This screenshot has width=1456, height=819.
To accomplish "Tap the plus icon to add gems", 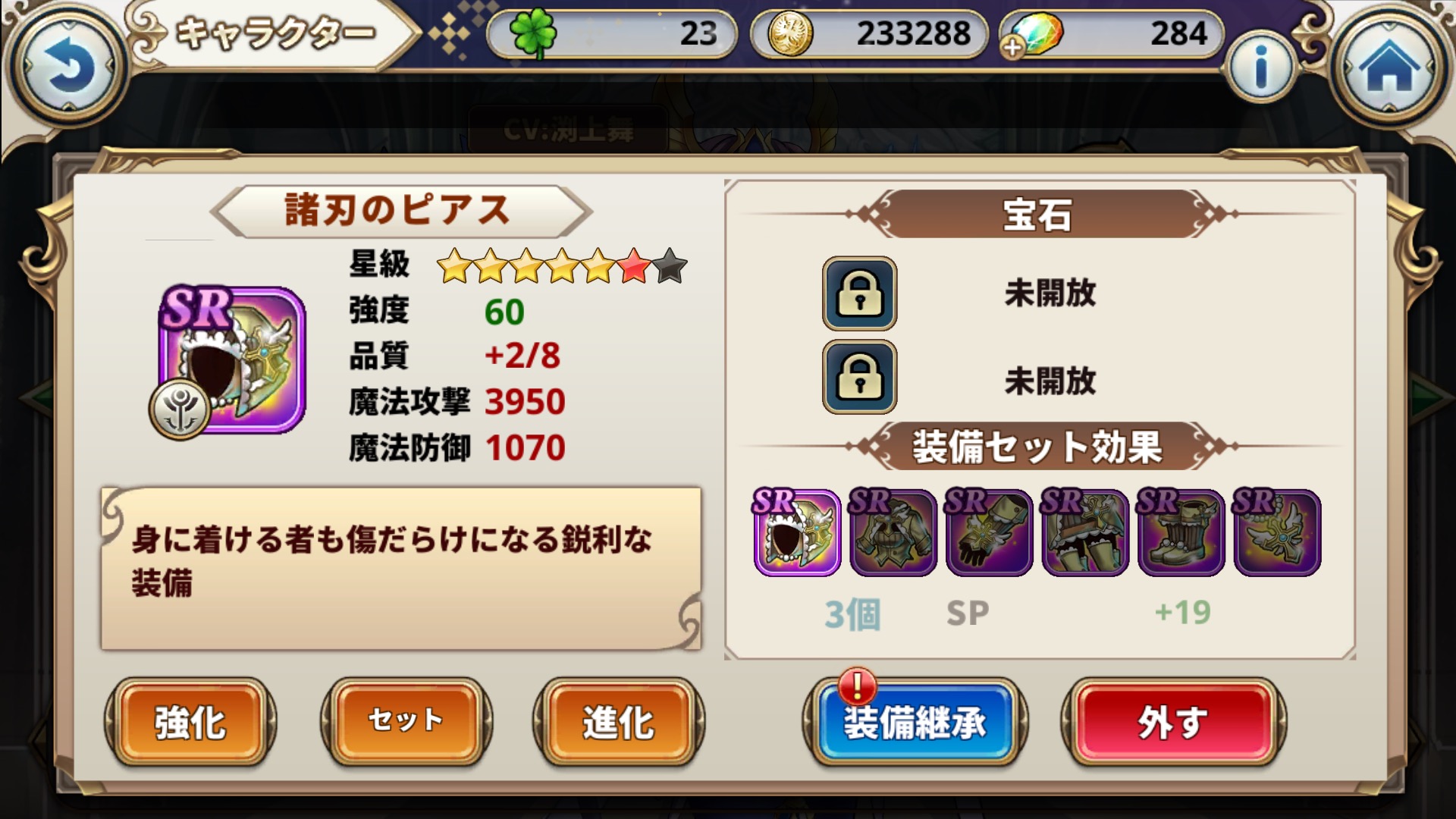I will (x=1012, y=48).
